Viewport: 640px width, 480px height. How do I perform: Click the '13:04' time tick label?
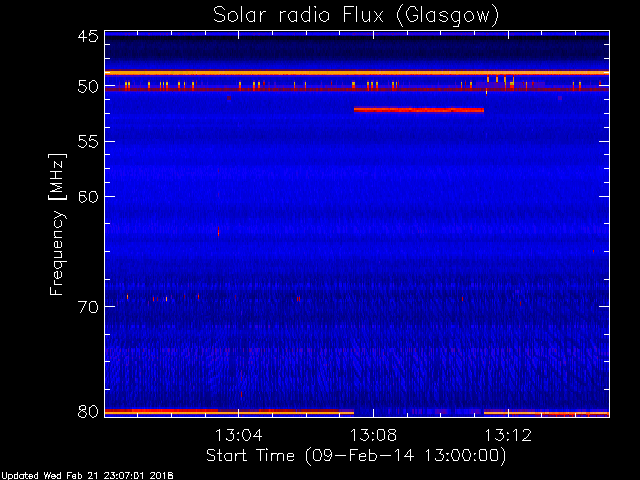[238, 435]
